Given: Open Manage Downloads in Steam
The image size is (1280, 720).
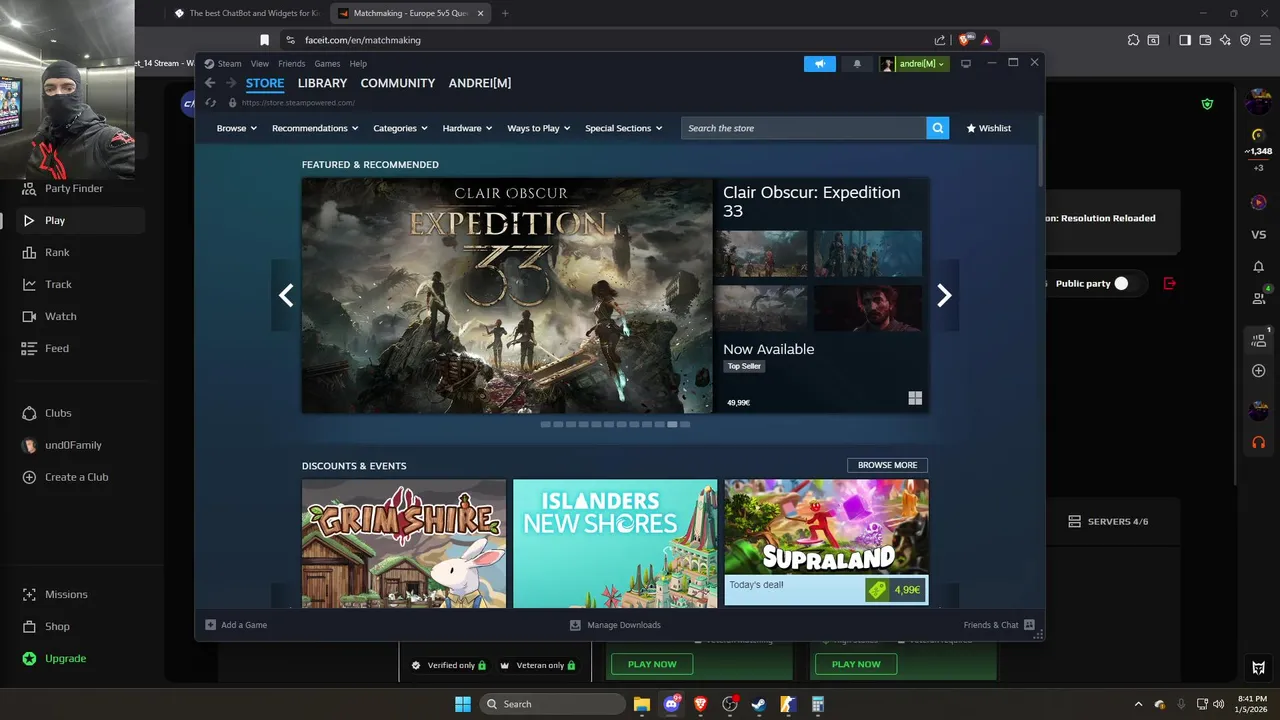Looking at the screenshot, I should tap(615, 625).
